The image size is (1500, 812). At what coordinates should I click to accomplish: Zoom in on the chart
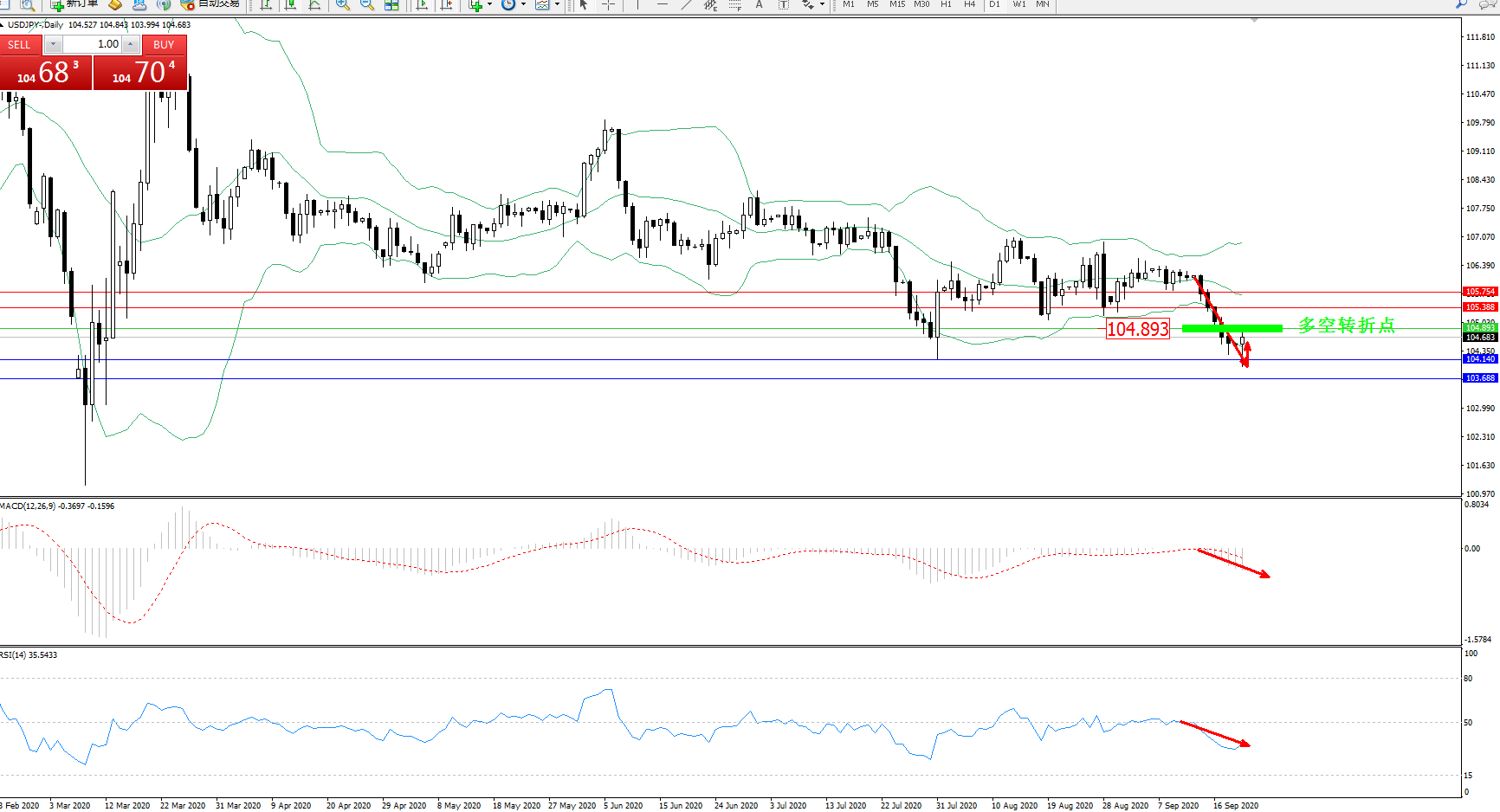pyautogui.click(x=343, y=4)
